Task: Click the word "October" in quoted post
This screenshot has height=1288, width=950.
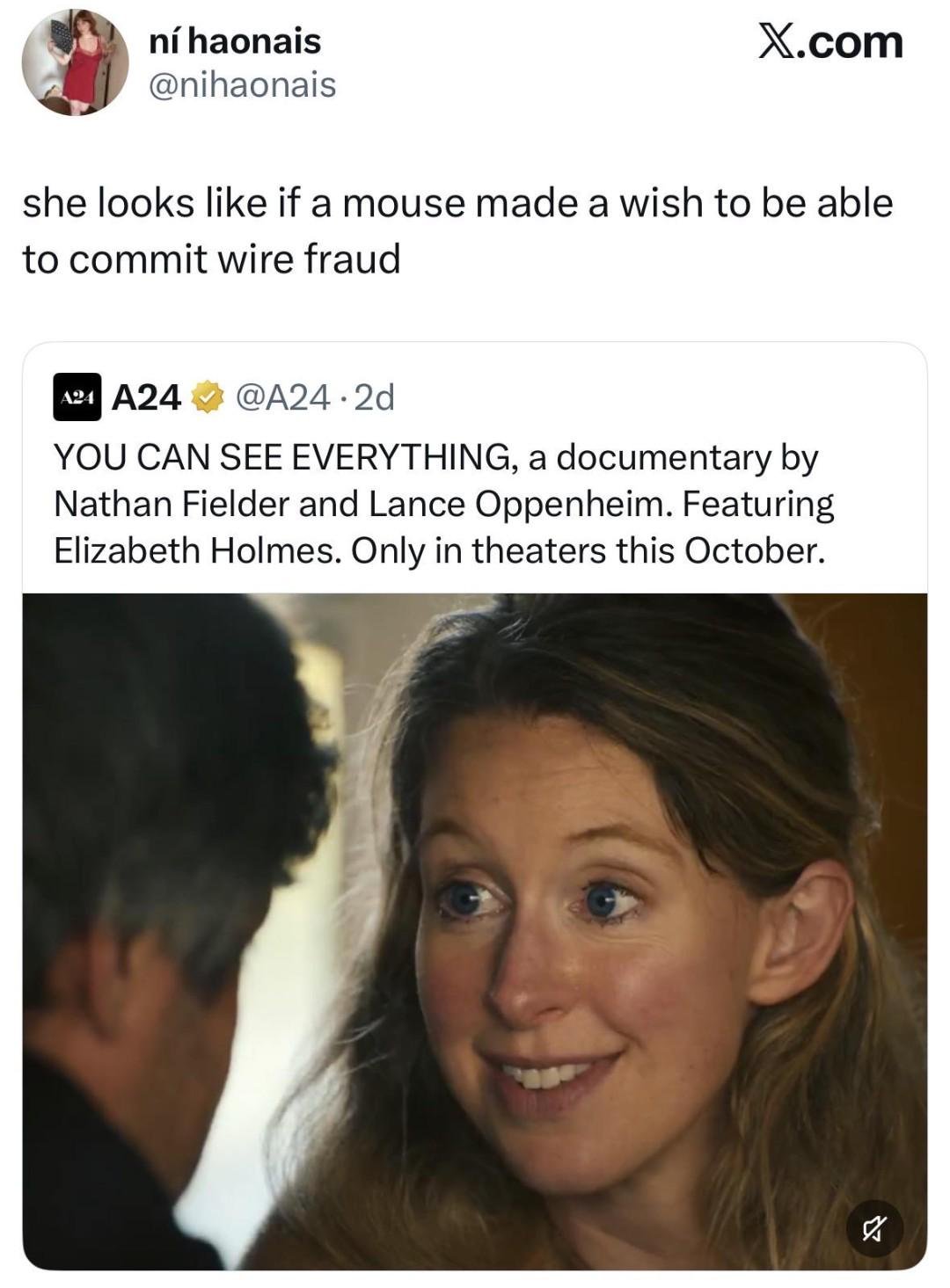Action: (x=755, y=551)
